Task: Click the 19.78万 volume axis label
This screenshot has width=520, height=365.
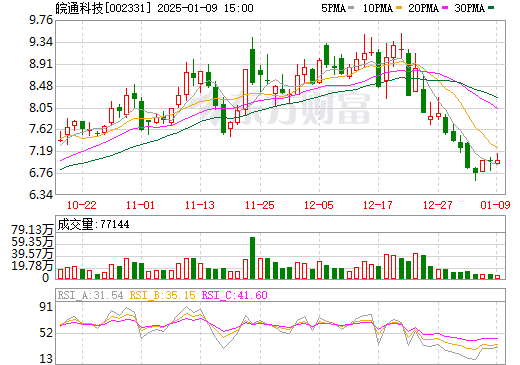Action: tap(32, 266)
